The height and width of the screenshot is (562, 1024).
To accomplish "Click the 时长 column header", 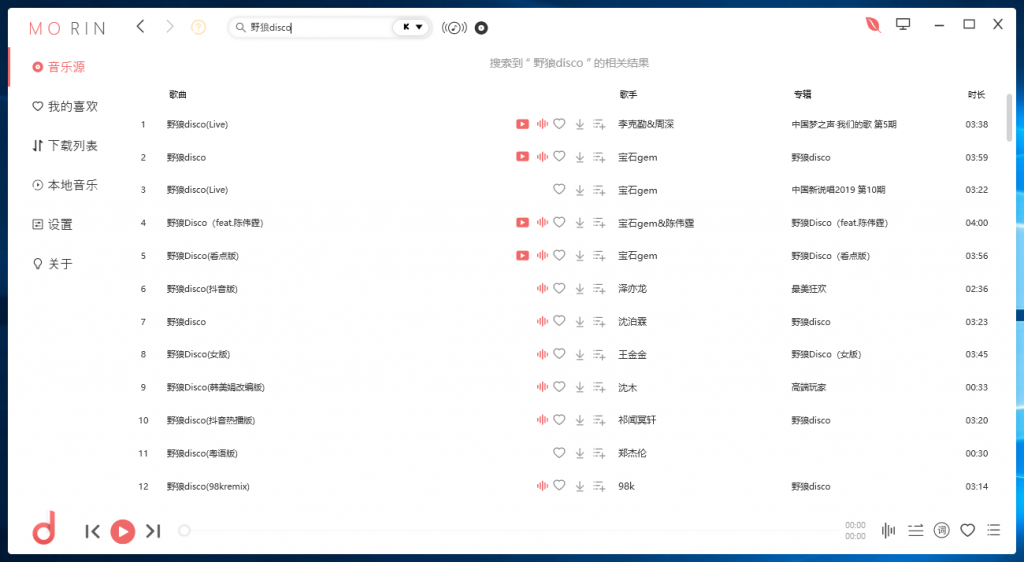I will 976,95.
